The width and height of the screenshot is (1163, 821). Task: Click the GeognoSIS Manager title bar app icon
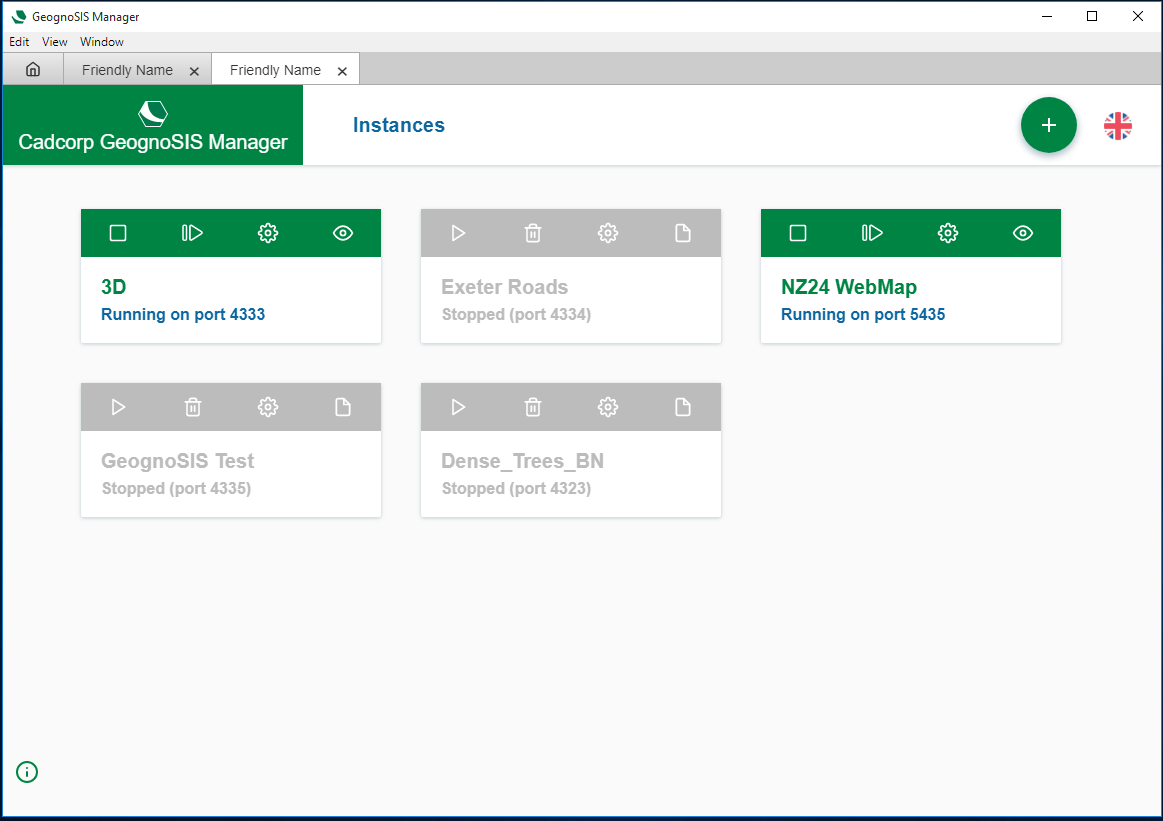19,16
